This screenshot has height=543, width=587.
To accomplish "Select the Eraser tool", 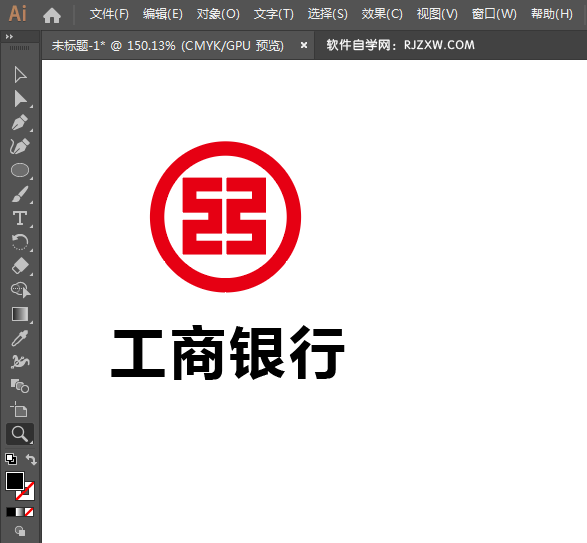I will pyautogui.click(x=20, y=266).
